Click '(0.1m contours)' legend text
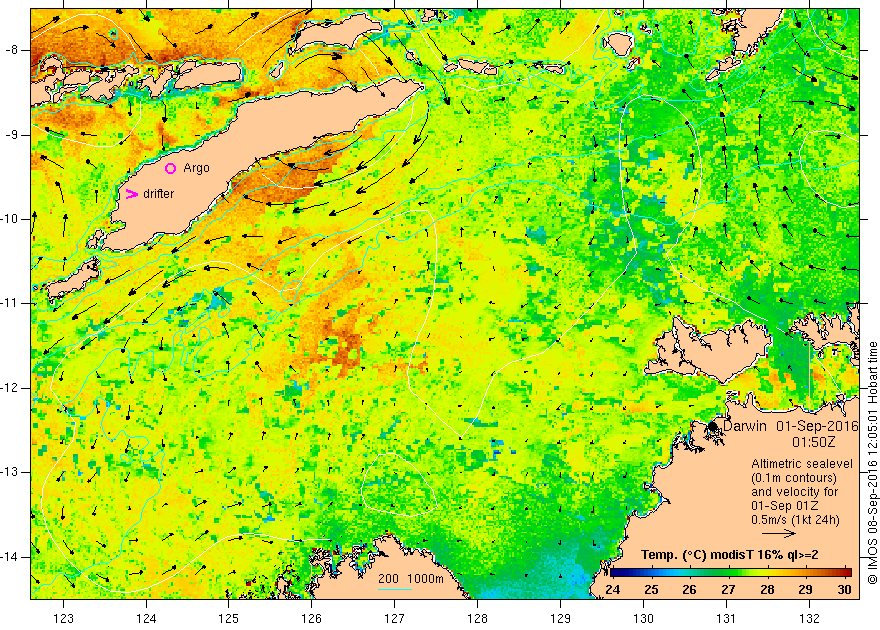Screen dimensions: 880x630 [x=794, y=478]
